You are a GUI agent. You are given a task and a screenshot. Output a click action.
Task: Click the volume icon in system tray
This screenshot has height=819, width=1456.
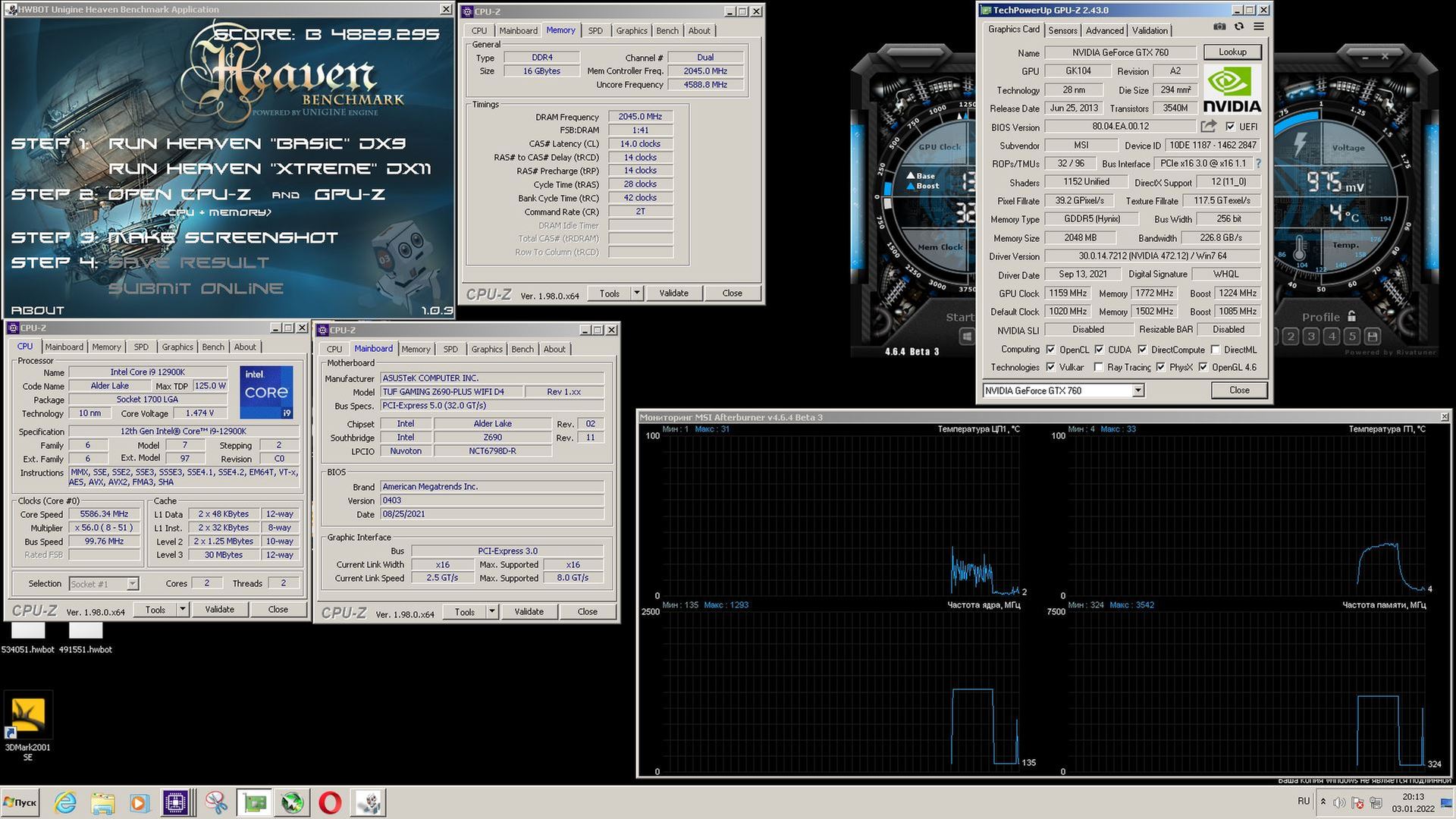pos(1339,802)
